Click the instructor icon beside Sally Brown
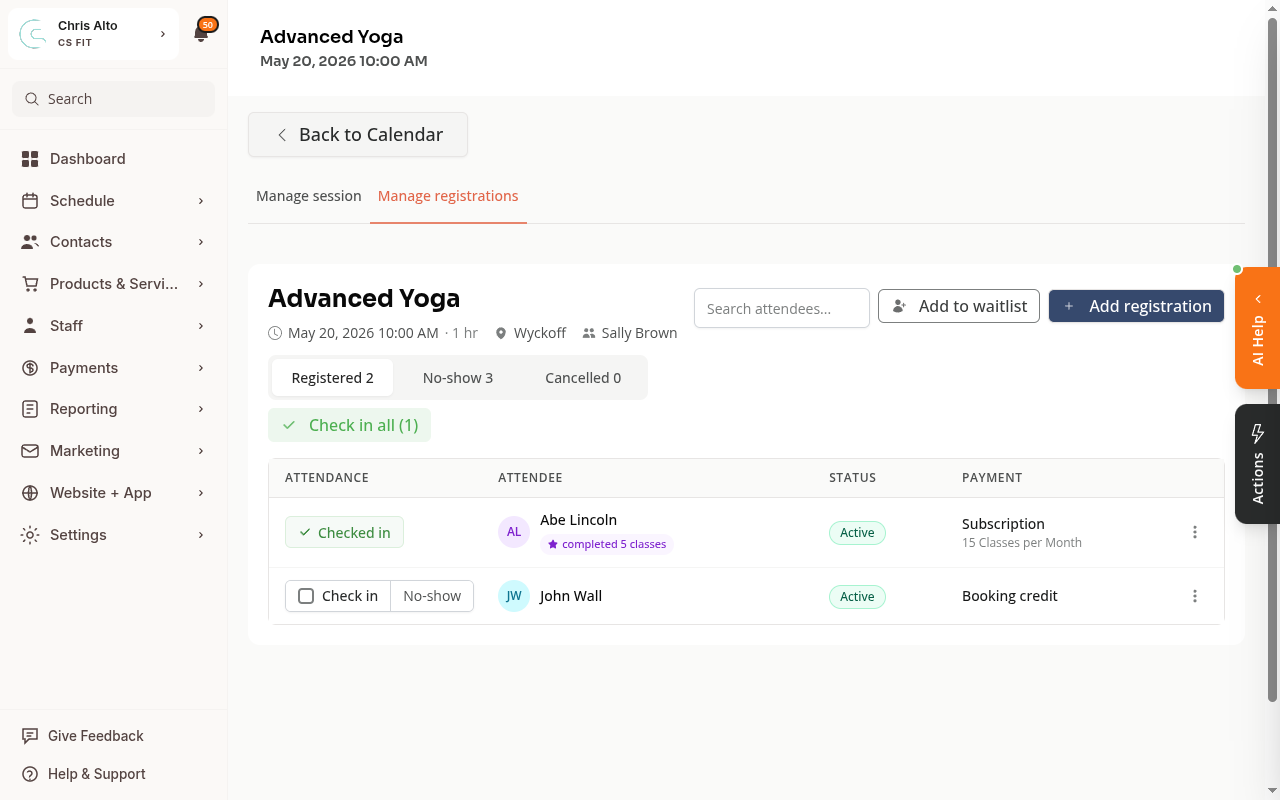 point(589,333)
